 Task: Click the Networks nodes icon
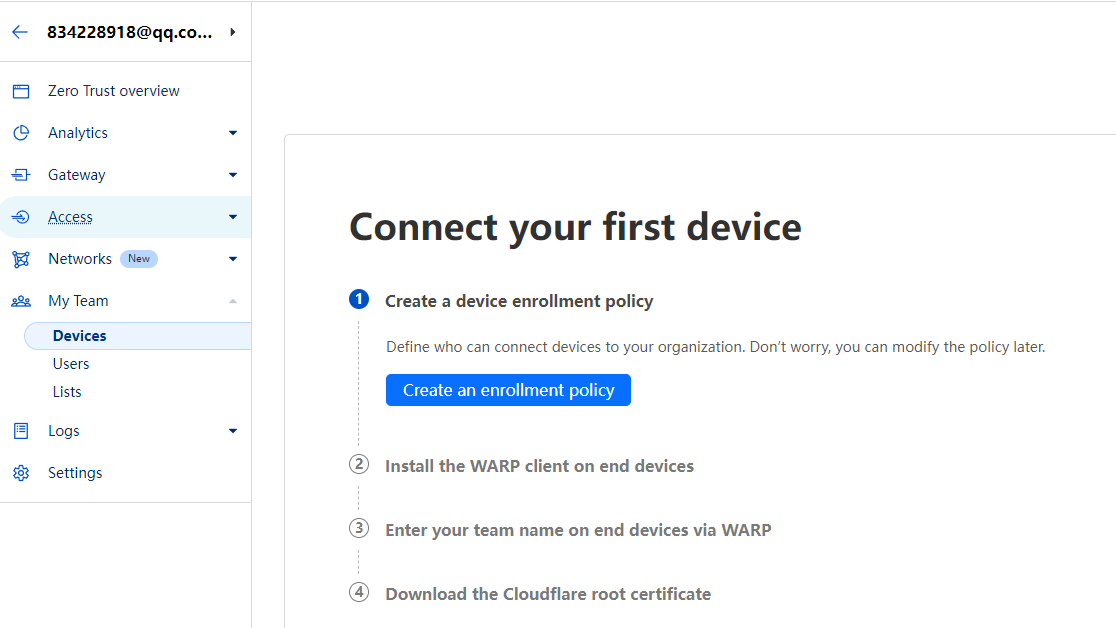coord(21,259)
